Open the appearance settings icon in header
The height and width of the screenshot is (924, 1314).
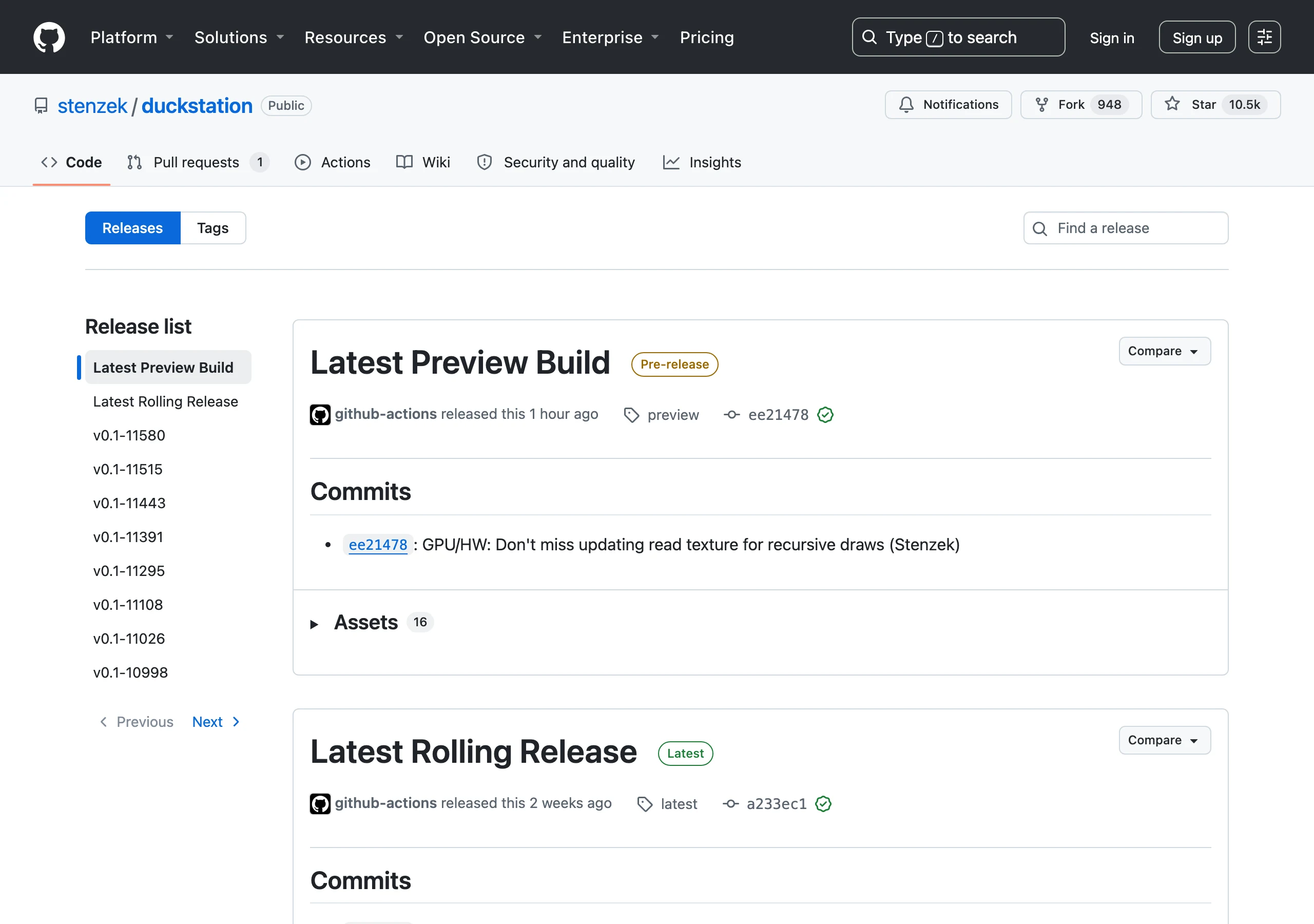[1264, 37]
